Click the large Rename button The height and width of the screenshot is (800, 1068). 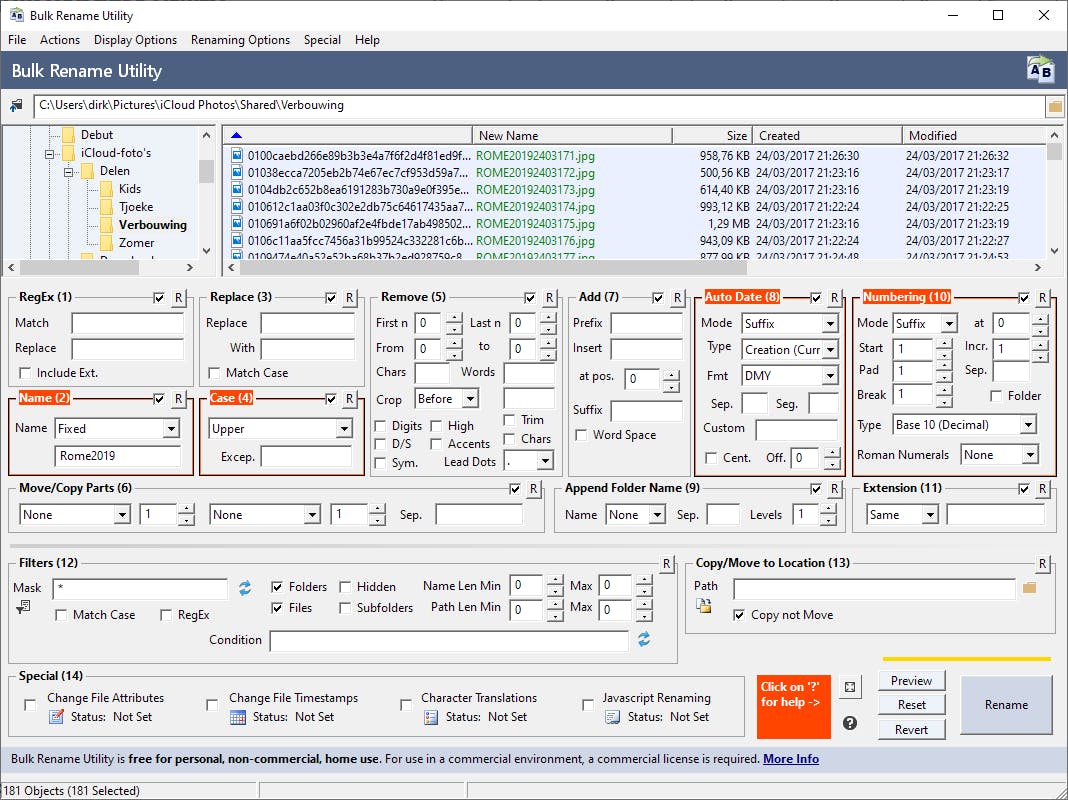(1005, 705)
